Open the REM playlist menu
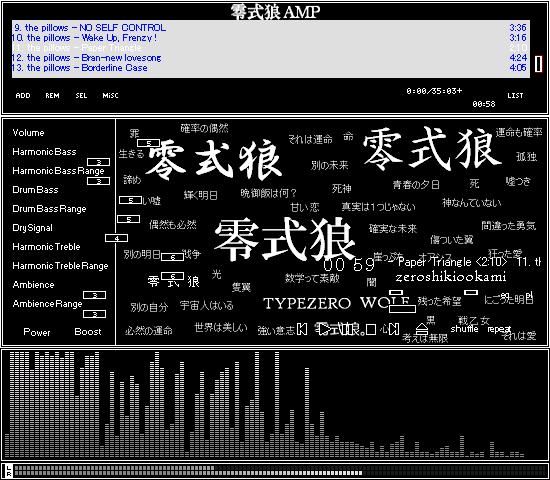The width and height of the screenshot is (550, 480). click(x=52, y=95)
